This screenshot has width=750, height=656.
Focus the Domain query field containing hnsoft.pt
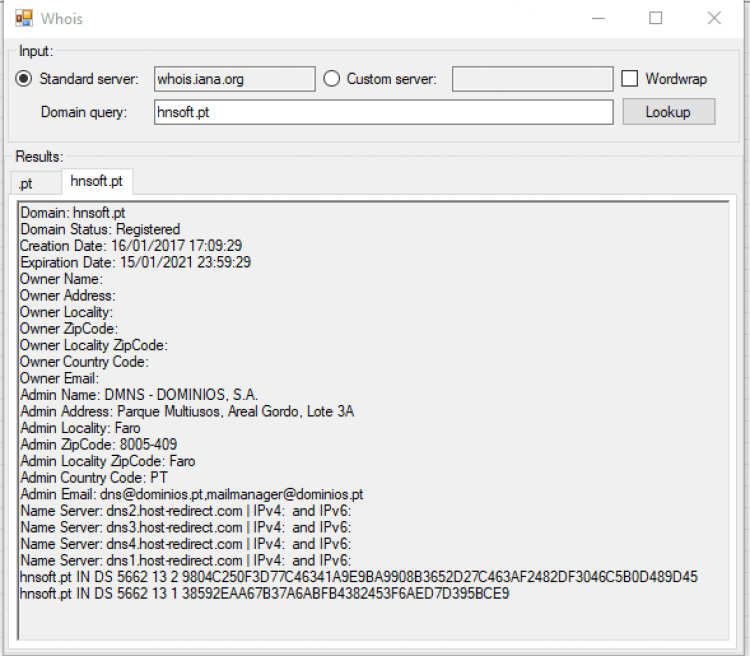pyautogui.click(x=383, y=112)
